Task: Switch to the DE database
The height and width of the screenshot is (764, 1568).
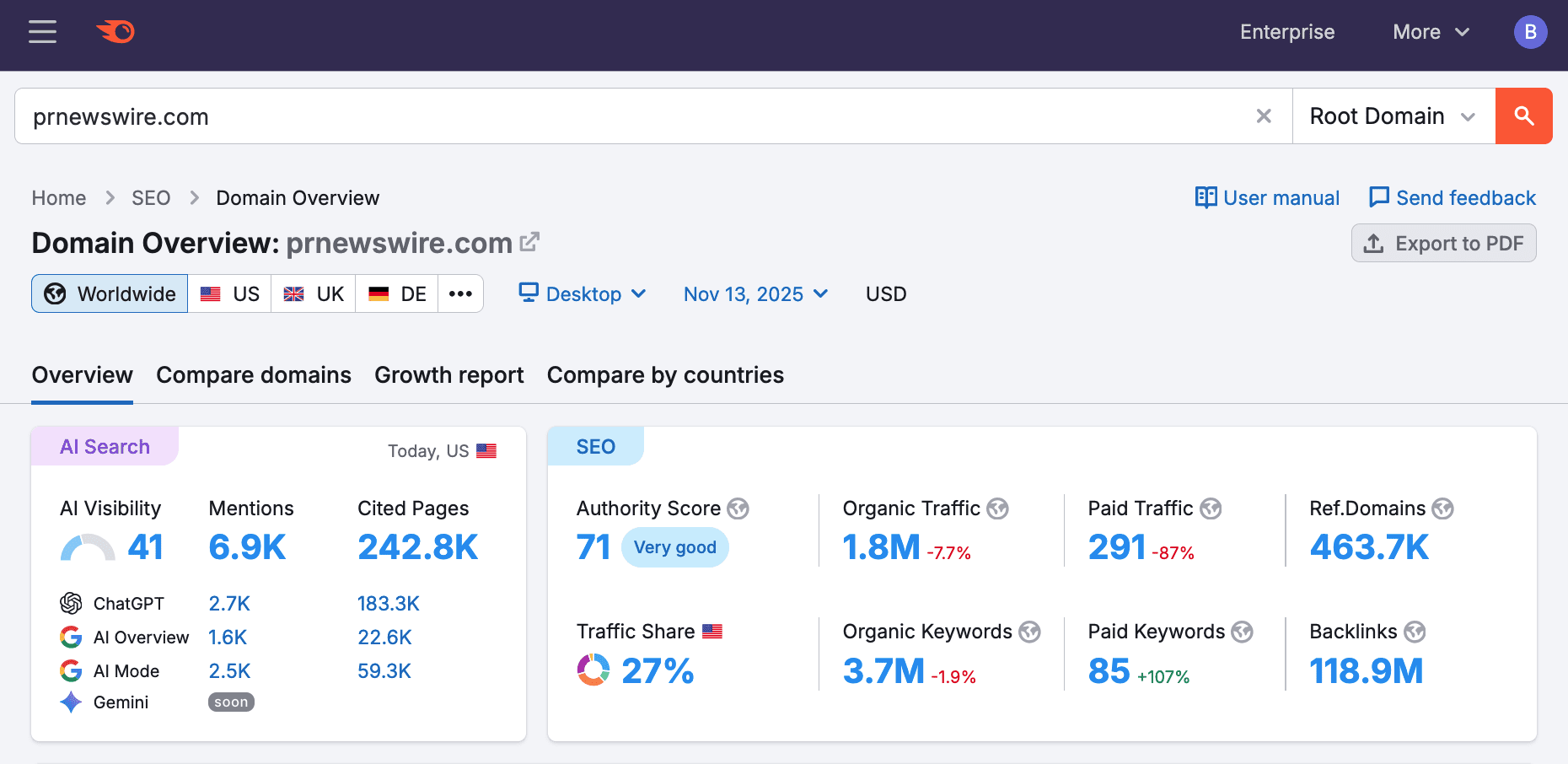Action: click(x=397, y=293)
